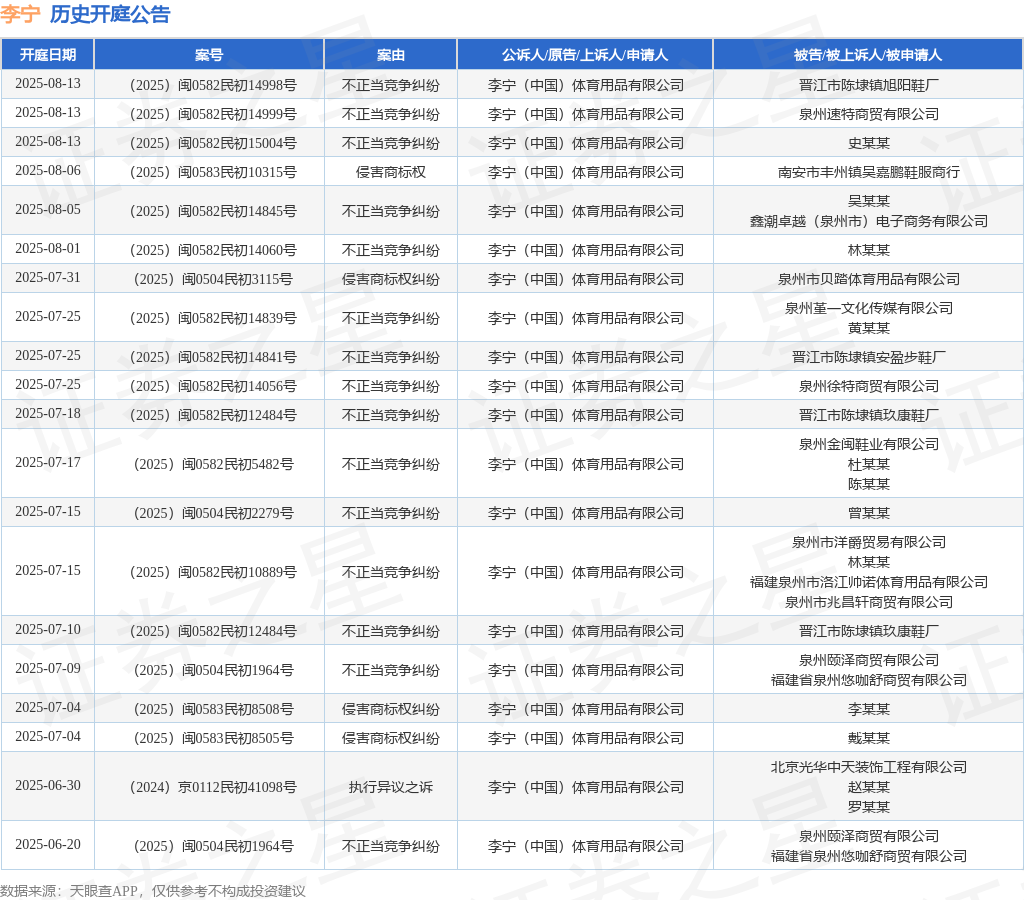Click defendant 史某某
Viewport: 1024px width, 900px height.
(x=869, y=143)
